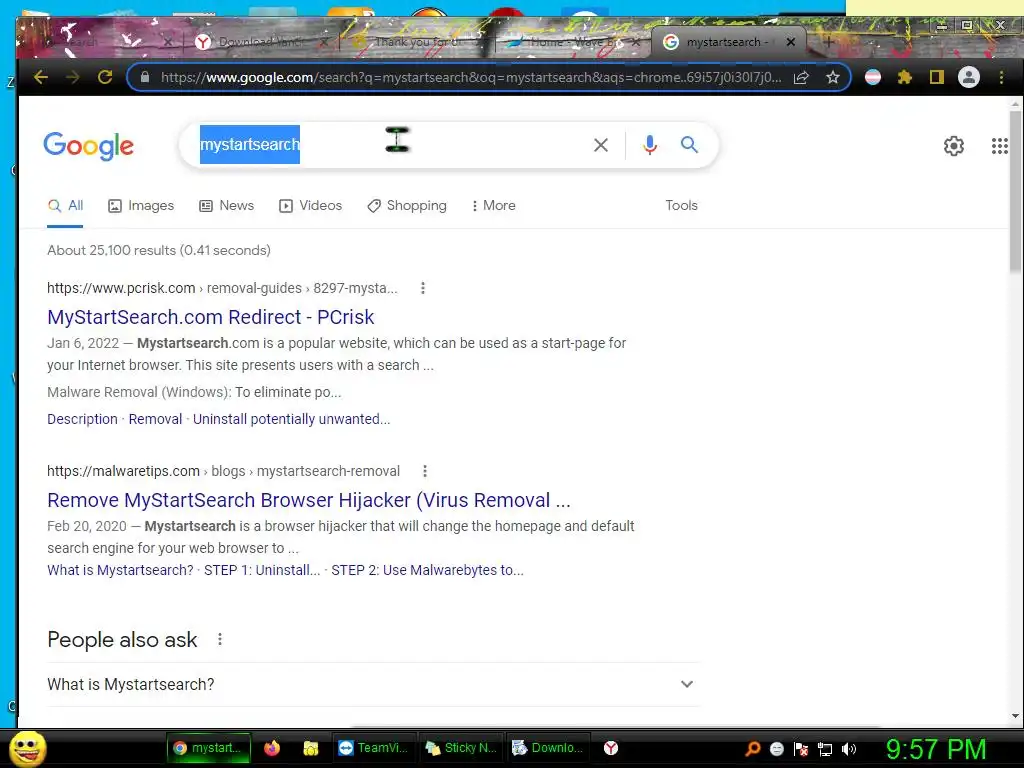Open Google quick settings gear
This screenshot has width=1024, height=768.
click(953, 146)
